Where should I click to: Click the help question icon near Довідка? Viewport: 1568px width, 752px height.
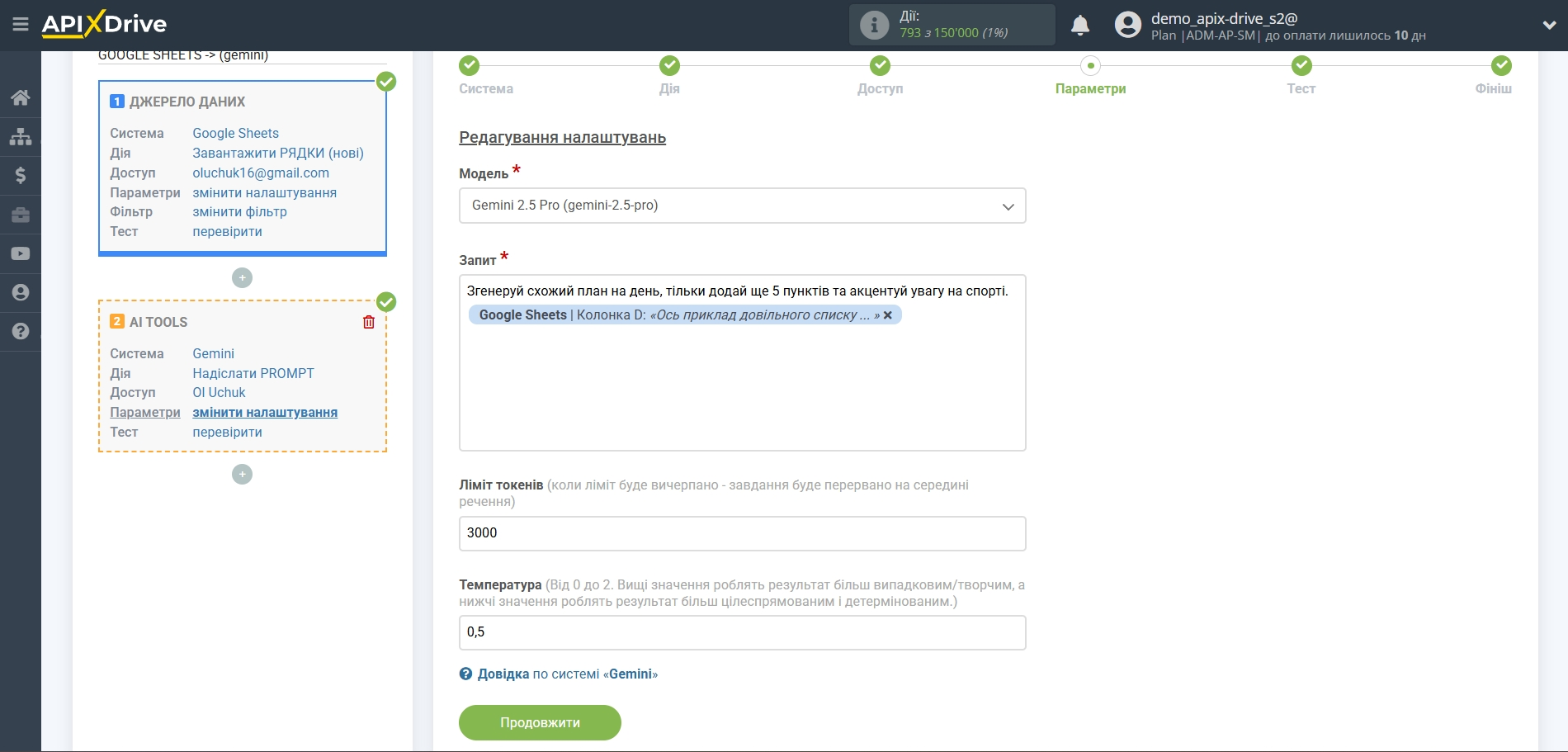(x=465, y=674)
